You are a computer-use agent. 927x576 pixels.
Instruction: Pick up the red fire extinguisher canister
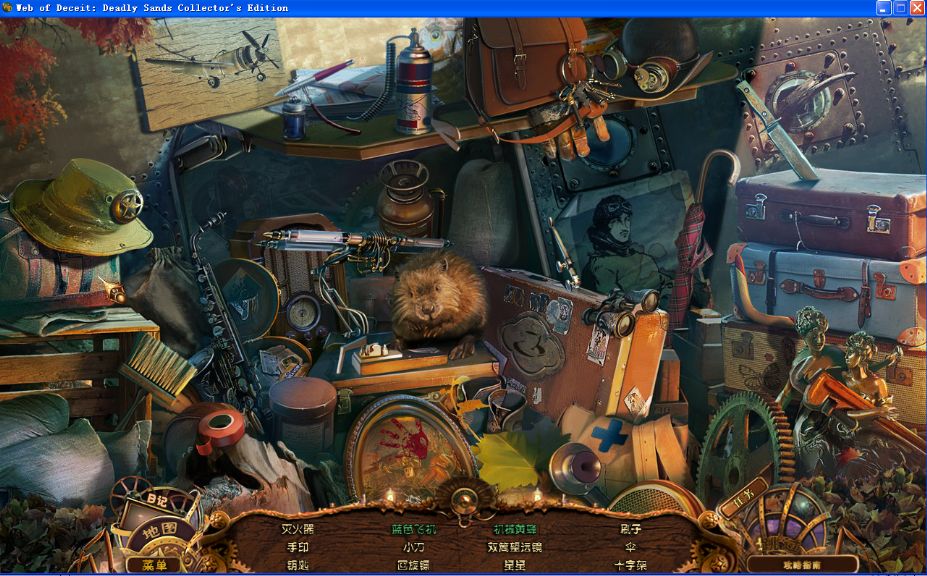click(413, 83)
